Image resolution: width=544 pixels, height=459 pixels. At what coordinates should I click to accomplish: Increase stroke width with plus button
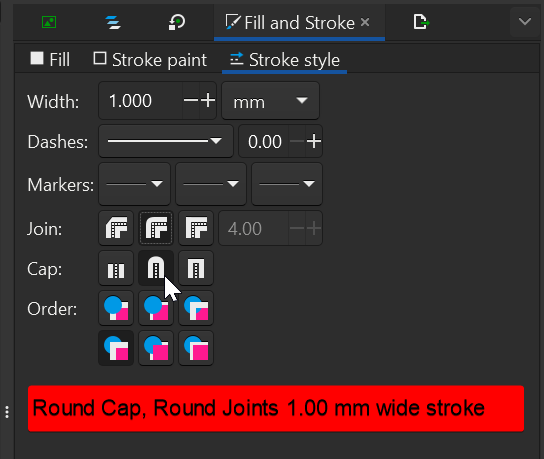(x=208, y=101)
